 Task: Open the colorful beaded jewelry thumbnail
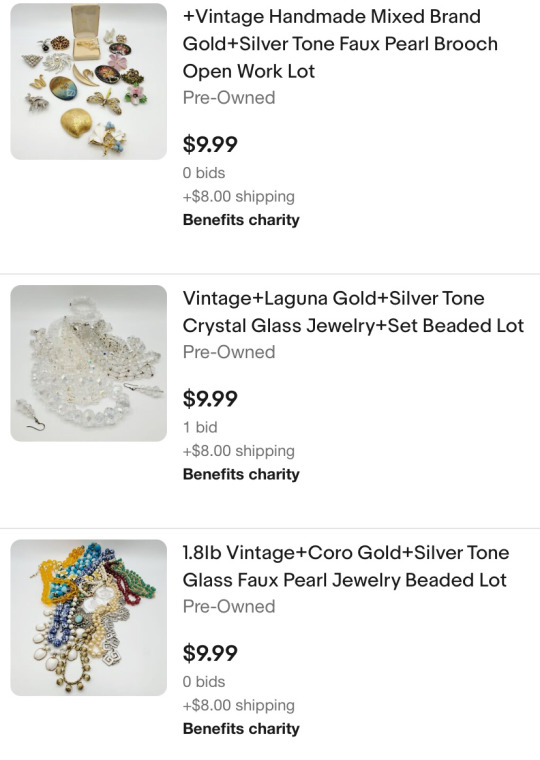pos(89,618)
